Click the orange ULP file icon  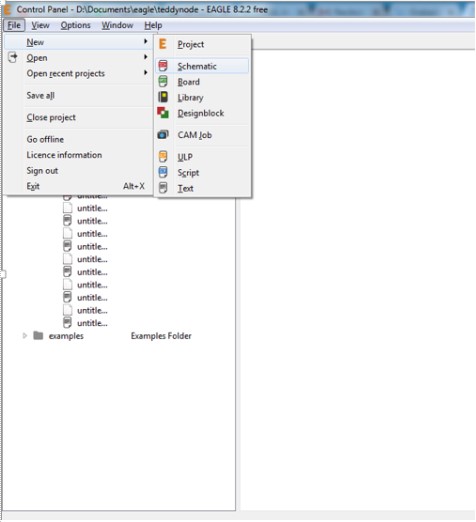click(x=163, y=156)
